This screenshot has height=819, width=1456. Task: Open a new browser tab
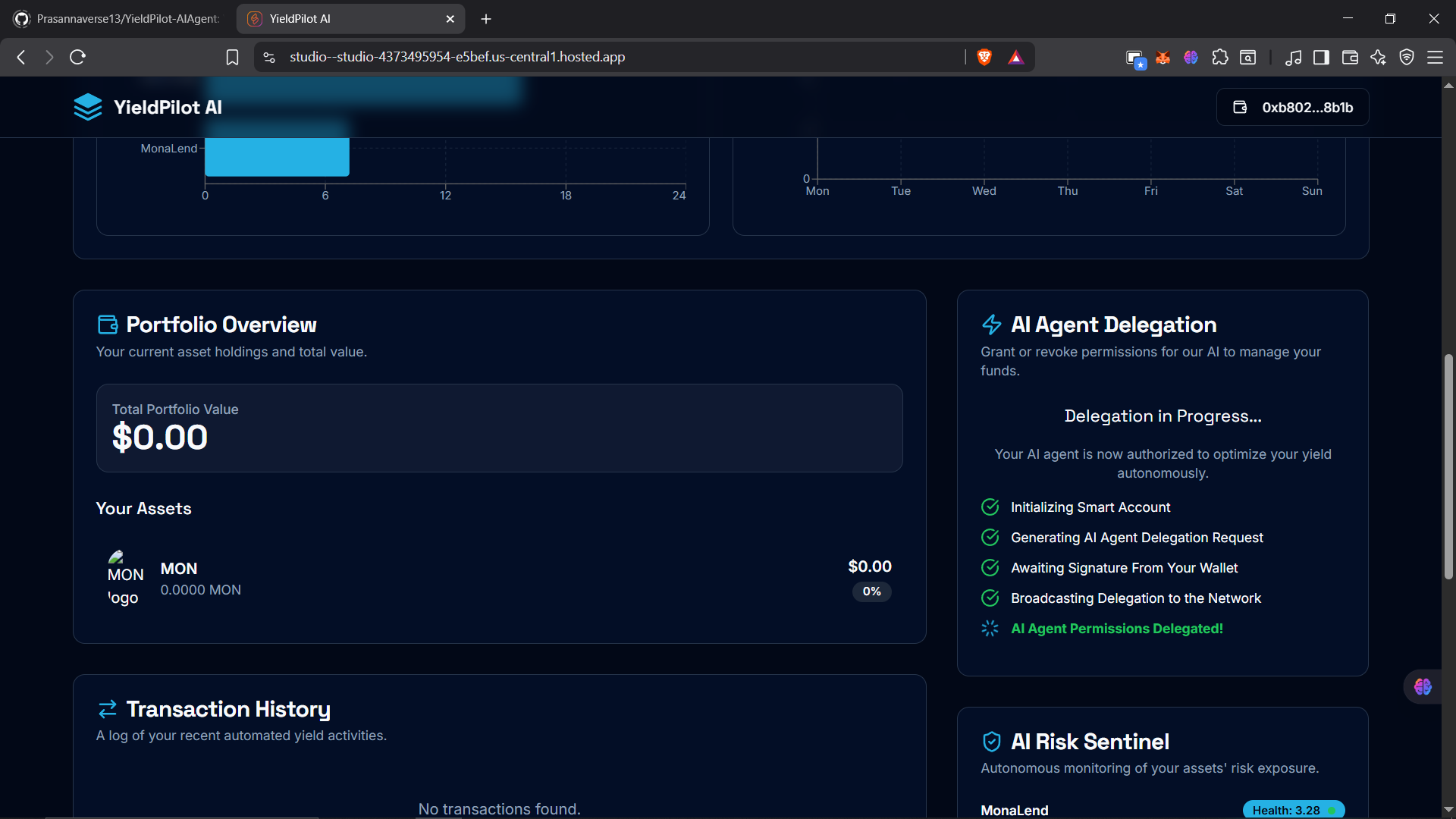tap(486, 19)
